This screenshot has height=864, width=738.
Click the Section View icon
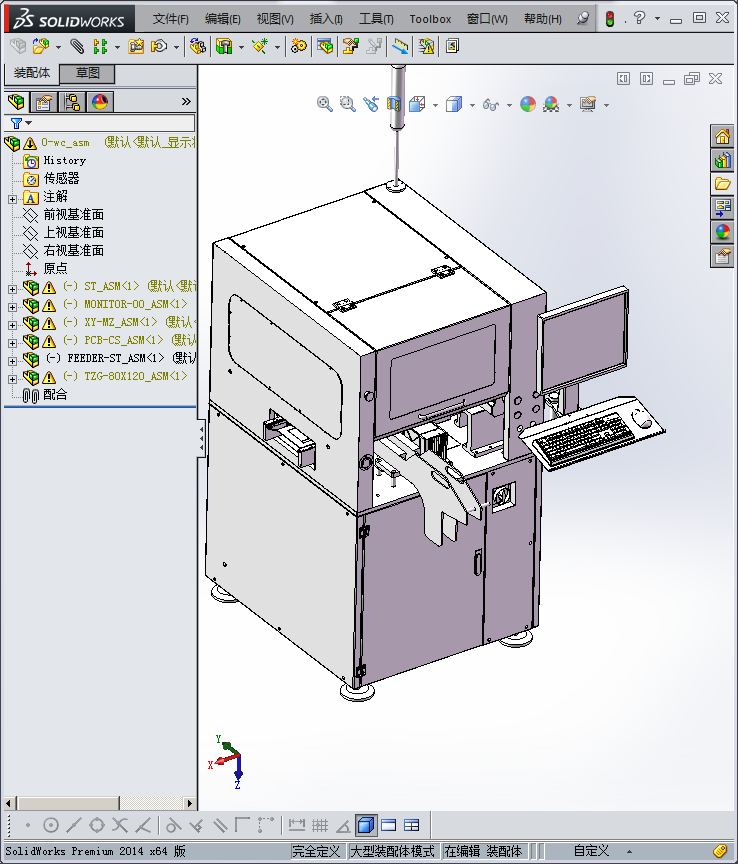[x=394, y=104]
